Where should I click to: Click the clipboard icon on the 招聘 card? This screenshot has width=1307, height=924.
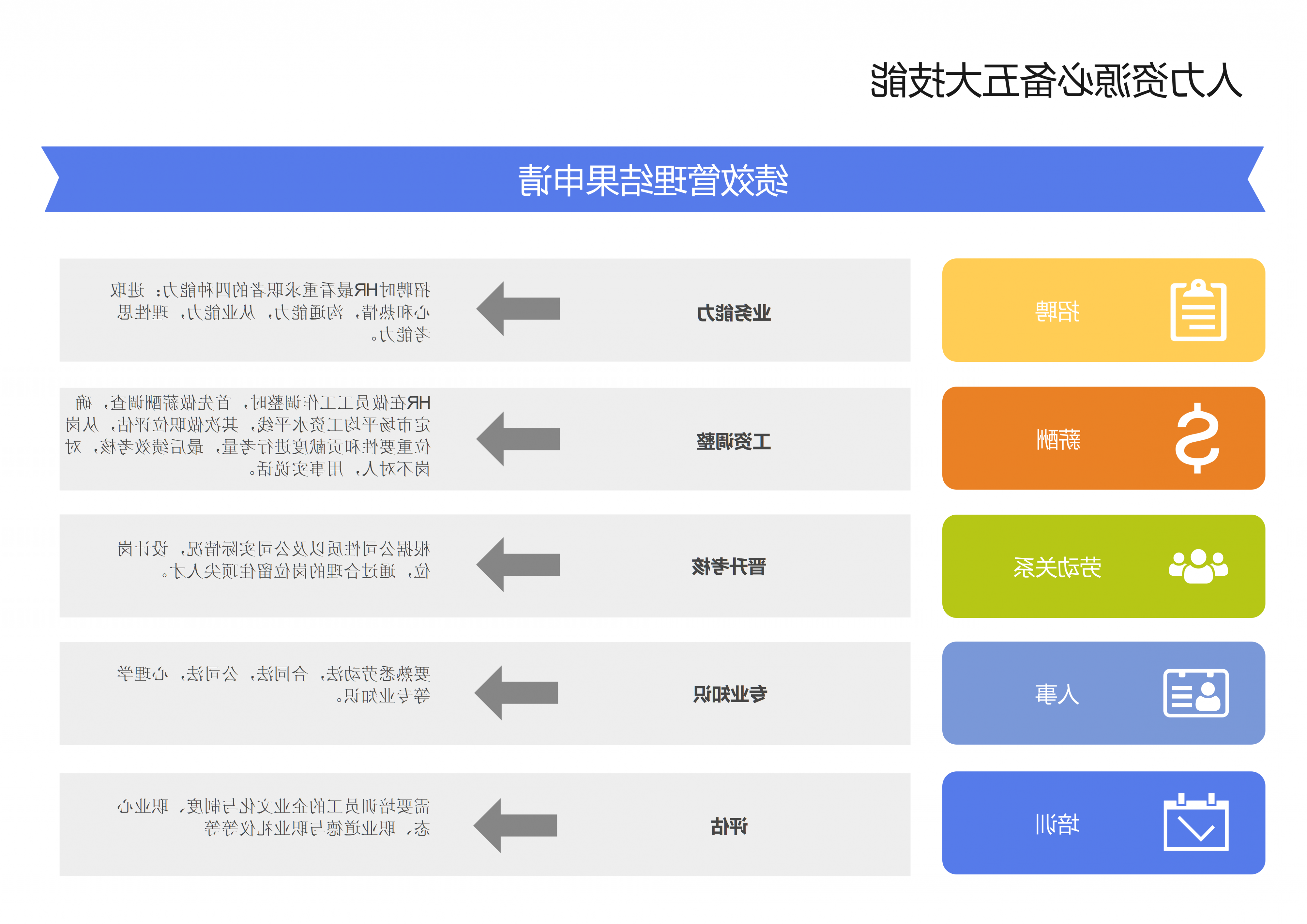coord(1198,310)
